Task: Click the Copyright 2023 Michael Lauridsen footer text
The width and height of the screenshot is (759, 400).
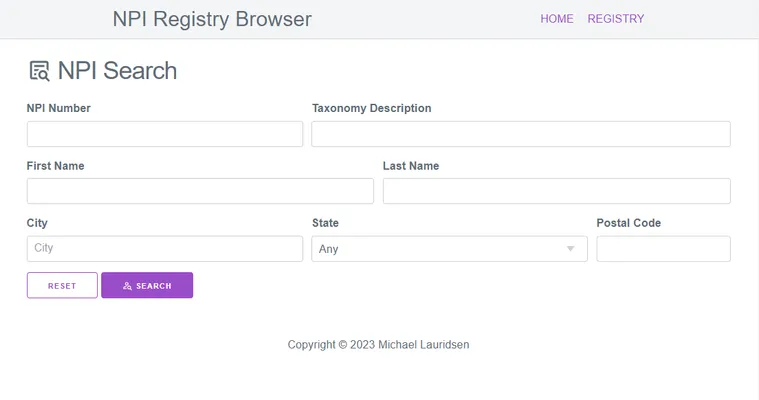Action: click(x=379, y=345)
